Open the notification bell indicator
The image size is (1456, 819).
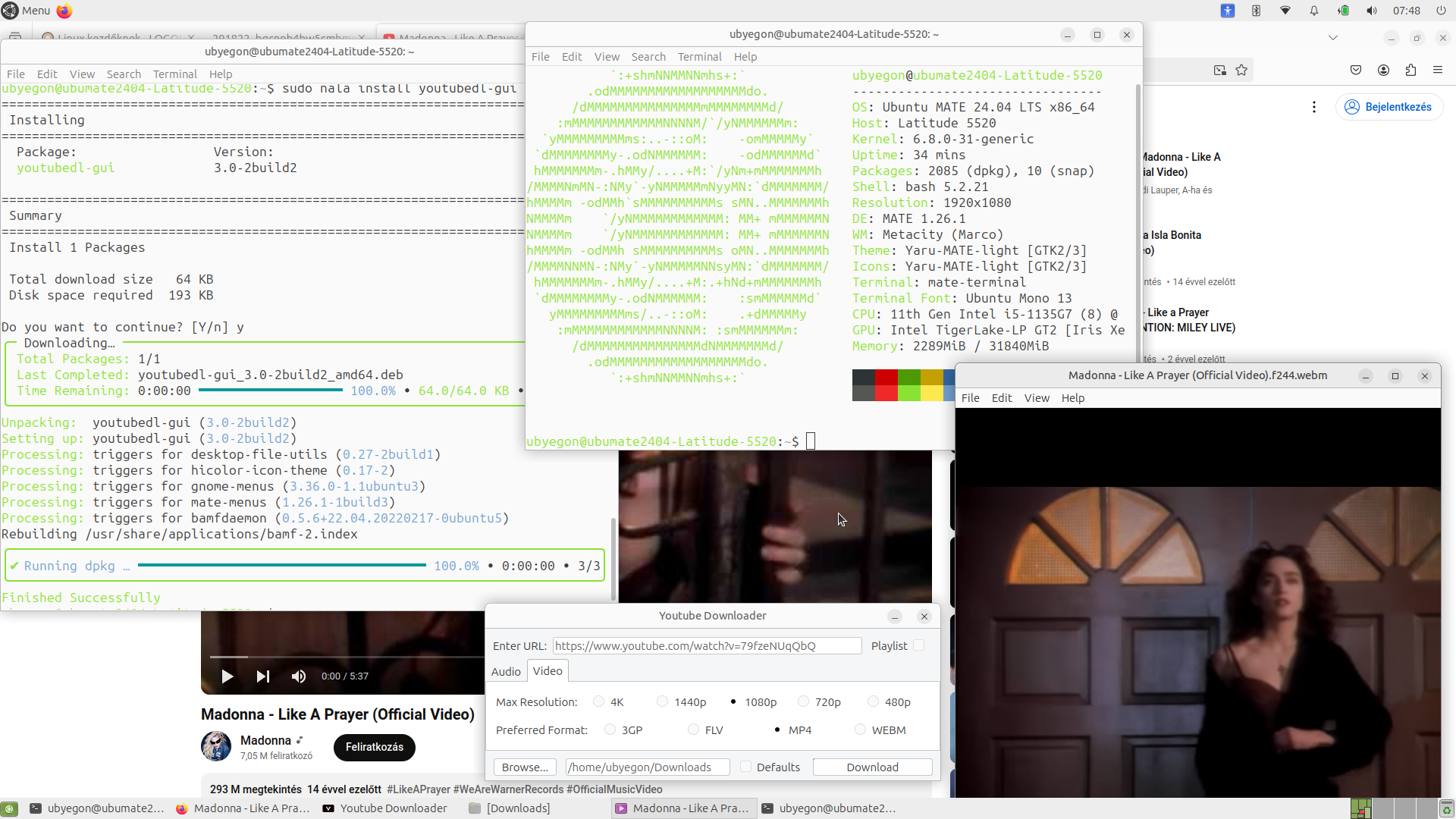(x=1314, y=11)
